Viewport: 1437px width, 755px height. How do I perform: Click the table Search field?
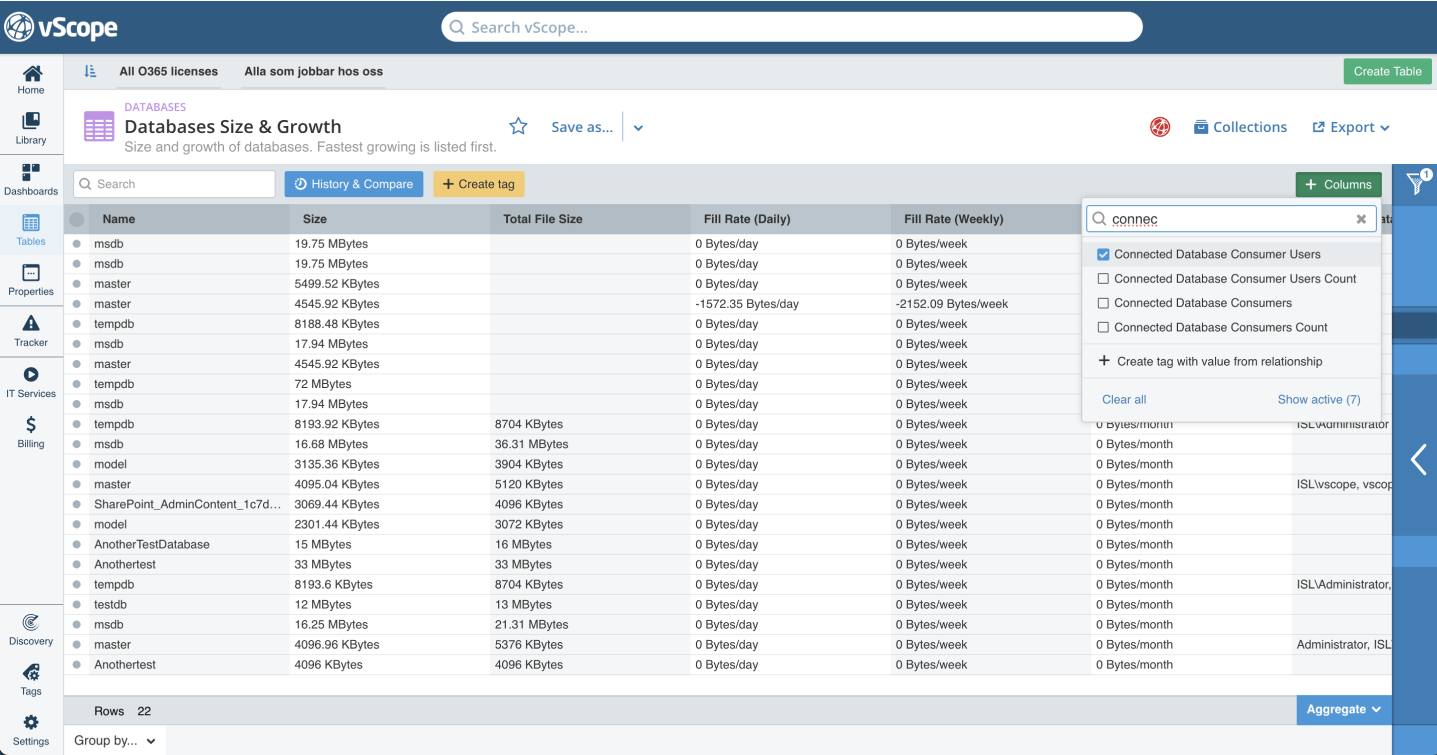pos(174,184)
